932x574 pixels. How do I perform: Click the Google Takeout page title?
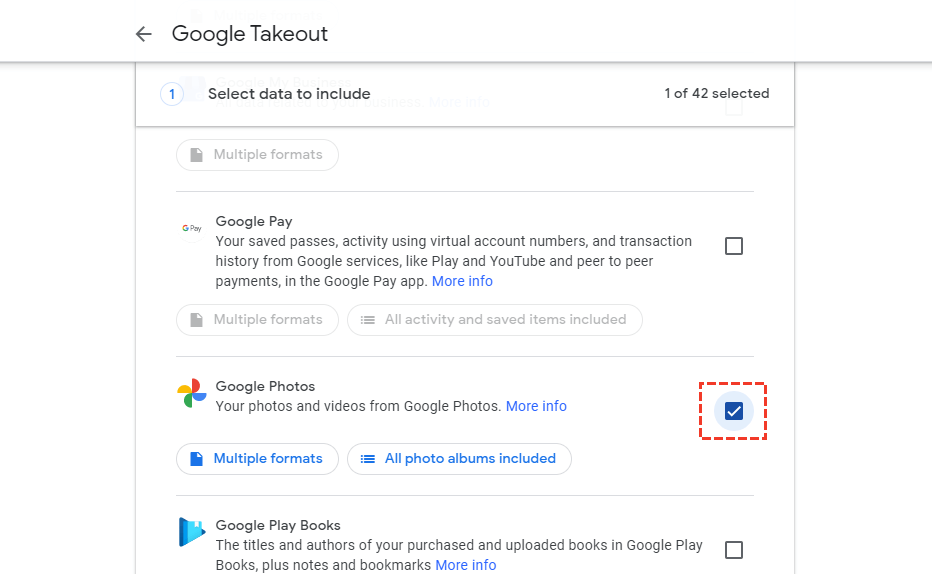(x=250, y=34)
